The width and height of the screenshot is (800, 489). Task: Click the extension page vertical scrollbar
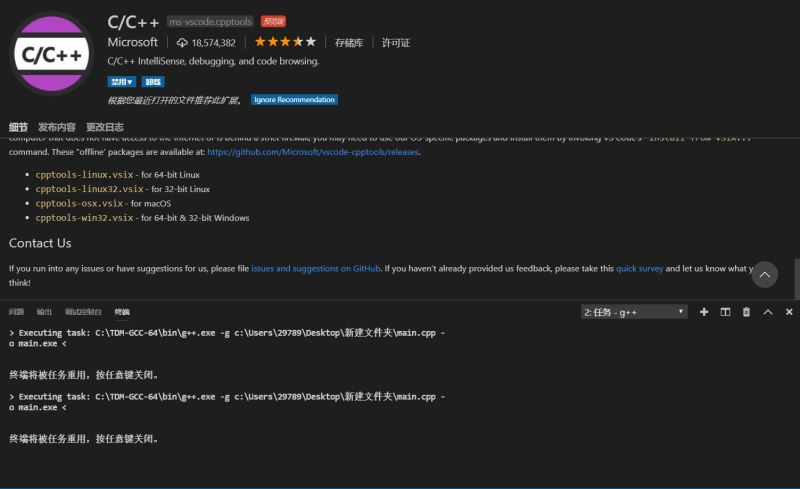coord(797,279)
